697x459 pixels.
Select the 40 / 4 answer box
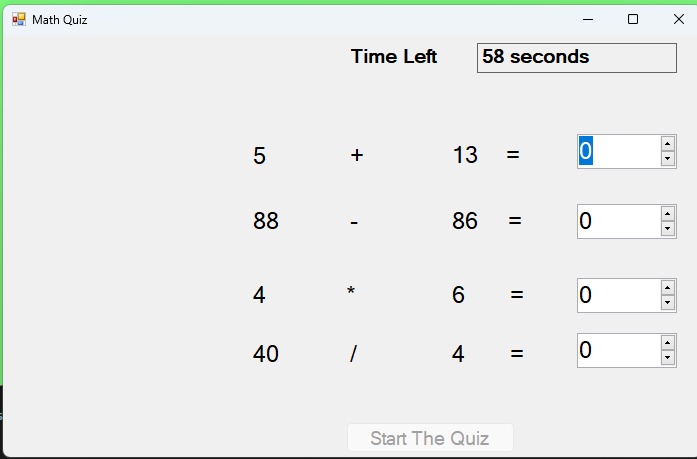coord(617,350)
